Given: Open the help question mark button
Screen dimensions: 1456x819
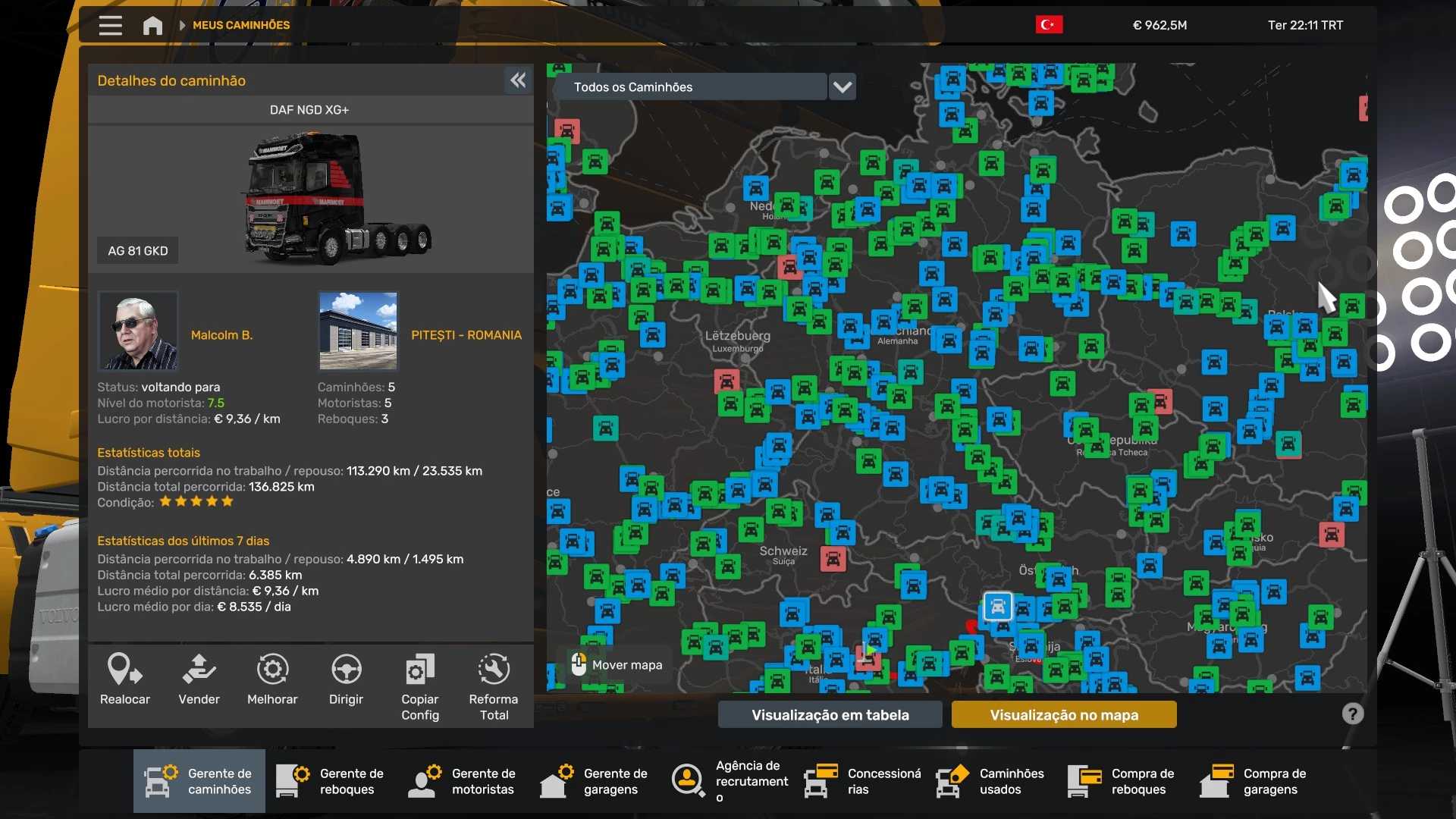Looking at the screenshot, I should click(1352, 714).
